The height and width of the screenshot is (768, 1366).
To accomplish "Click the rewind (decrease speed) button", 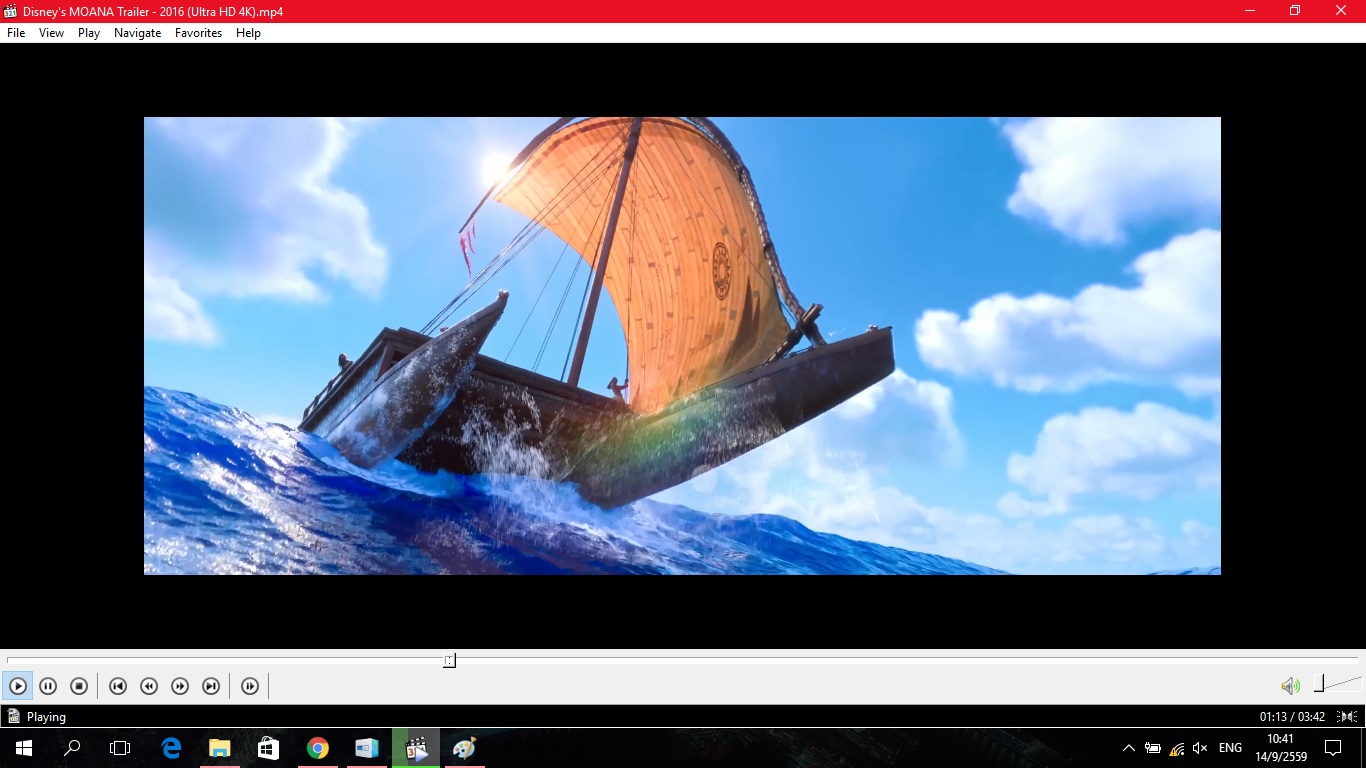I will 149,686.
